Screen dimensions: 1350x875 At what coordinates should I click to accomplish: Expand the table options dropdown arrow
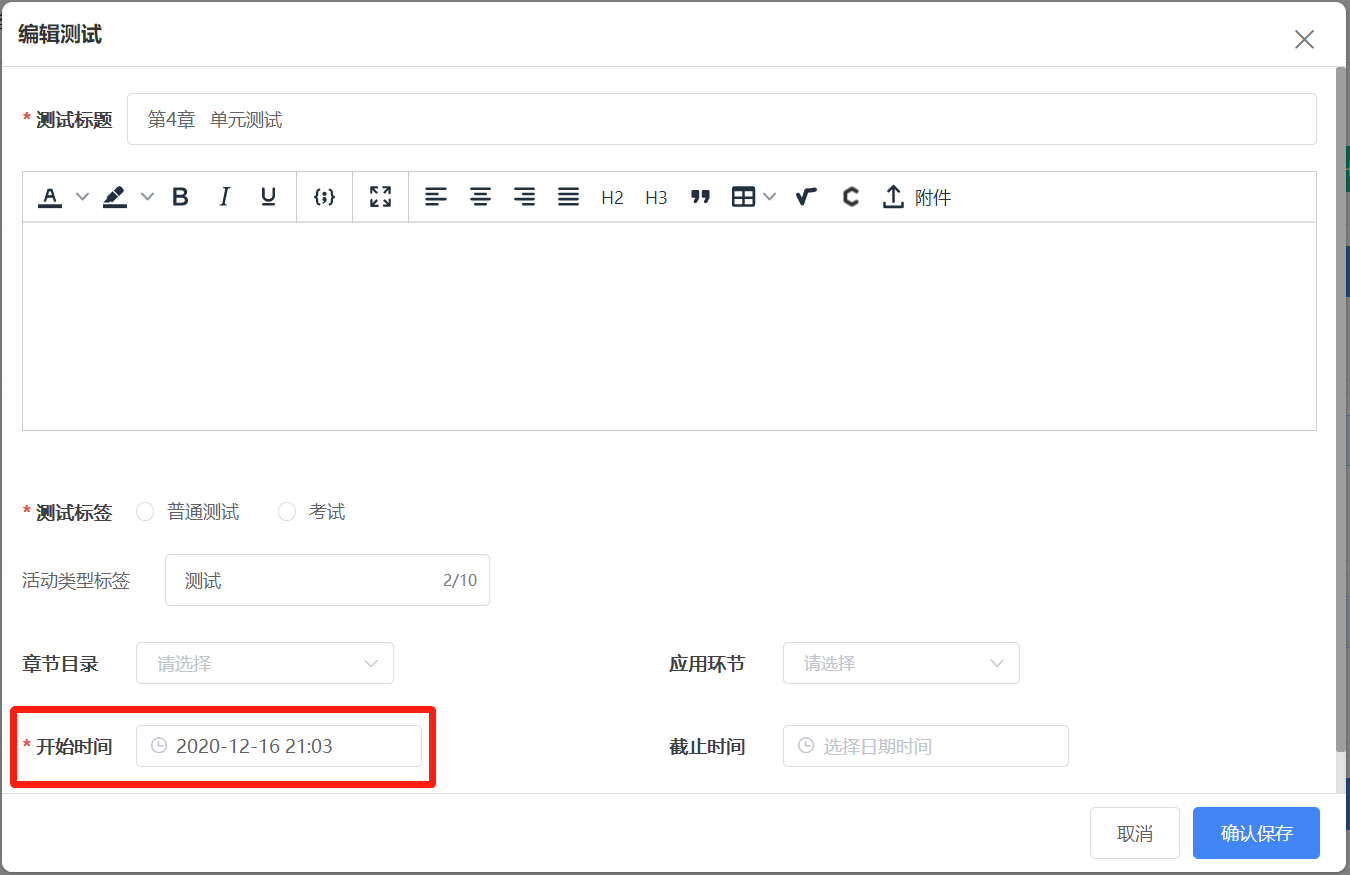769,197
